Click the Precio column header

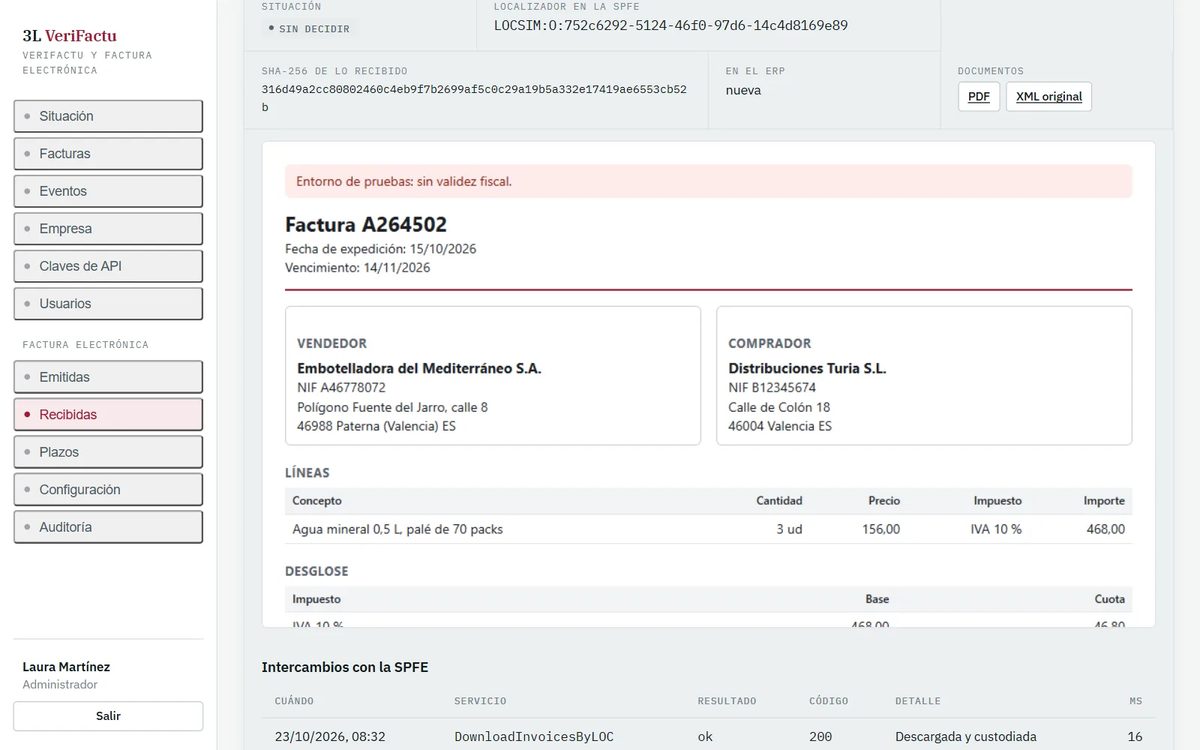[884, 501]
